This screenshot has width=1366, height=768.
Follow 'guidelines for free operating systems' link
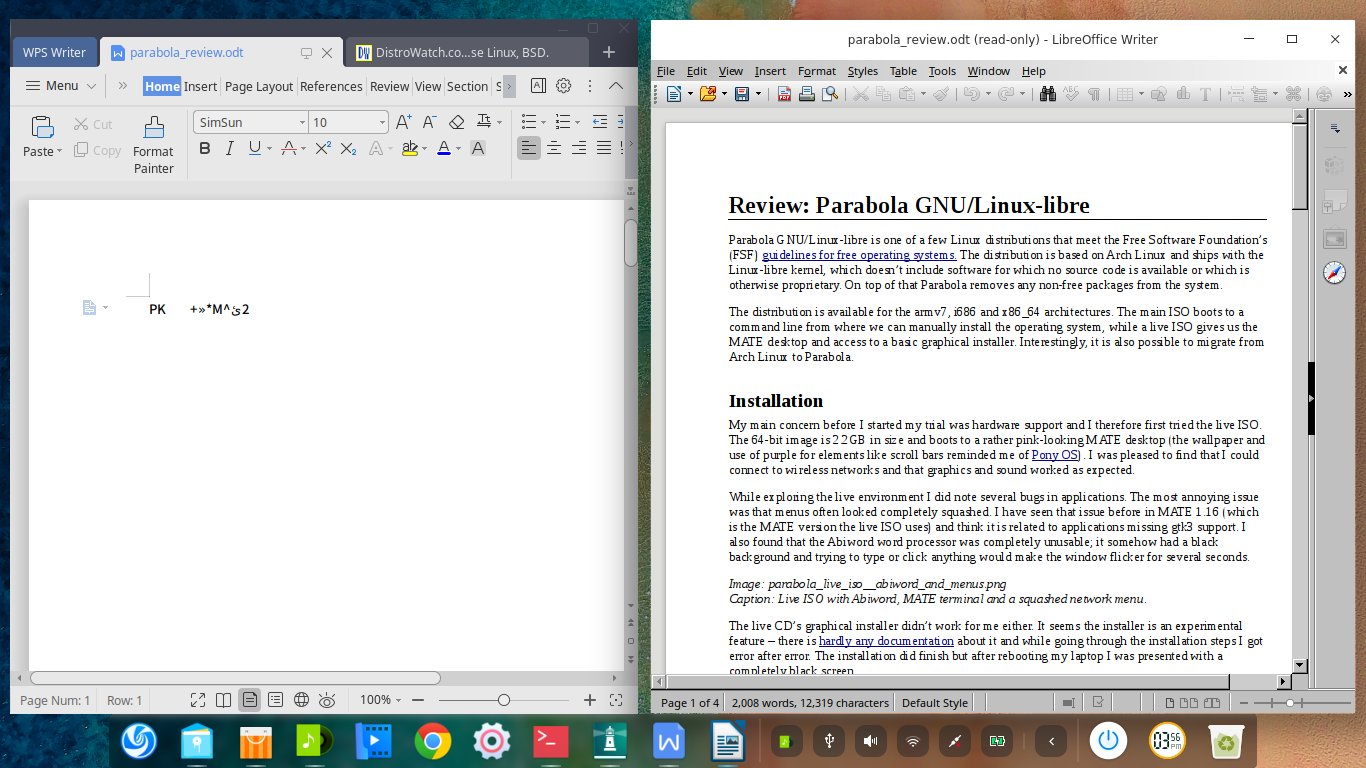tap(859, 255)
